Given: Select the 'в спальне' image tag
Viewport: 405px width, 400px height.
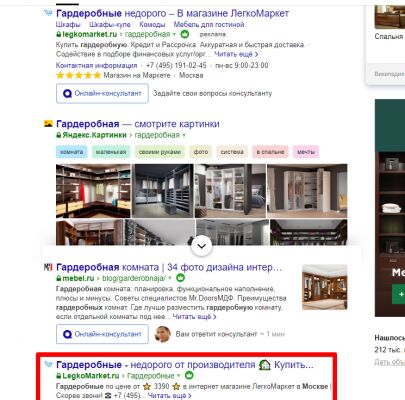Looking at the screenshot, I should (x=270, y=152).
